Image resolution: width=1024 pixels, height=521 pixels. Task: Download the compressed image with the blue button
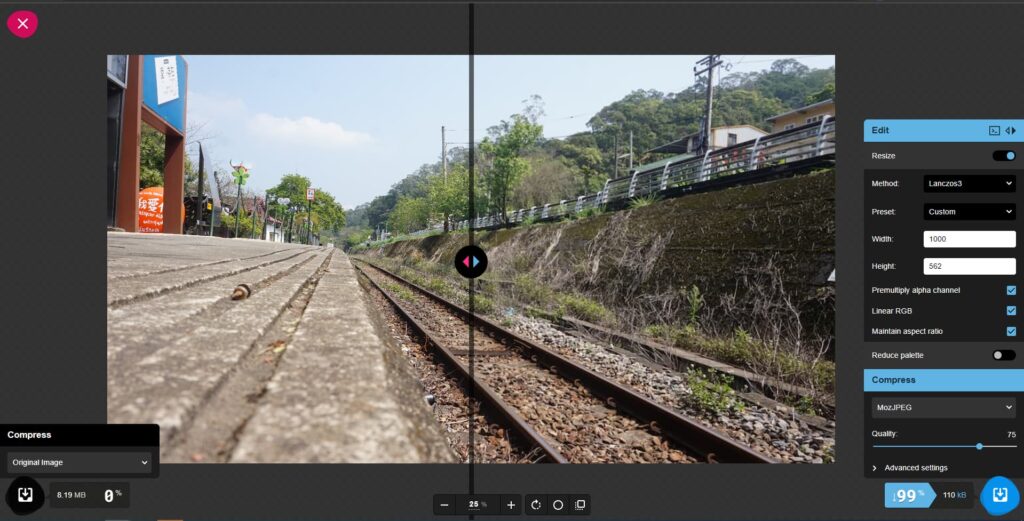[999, 496]
